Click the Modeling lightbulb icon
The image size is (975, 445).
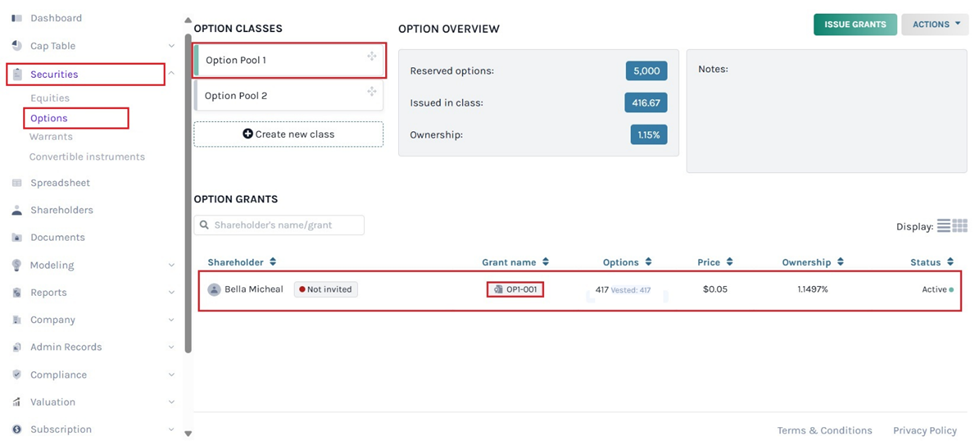17,265
